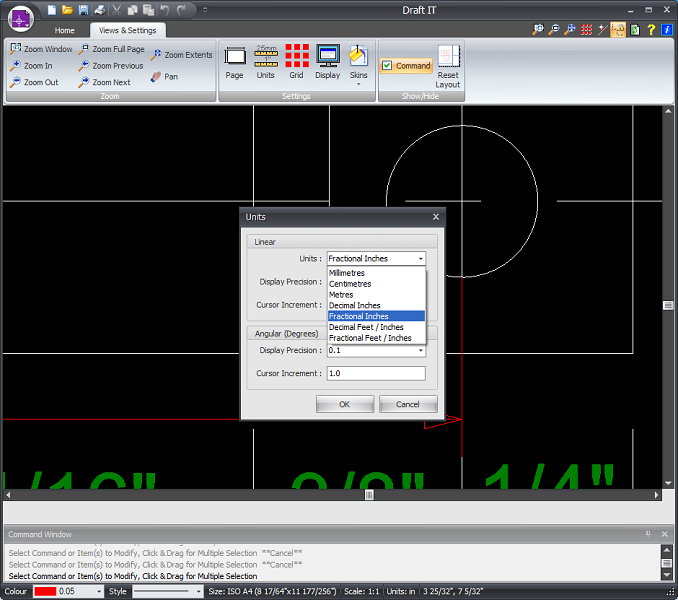
Task: Open the Draft IT application menu orb
Action: 20,19
